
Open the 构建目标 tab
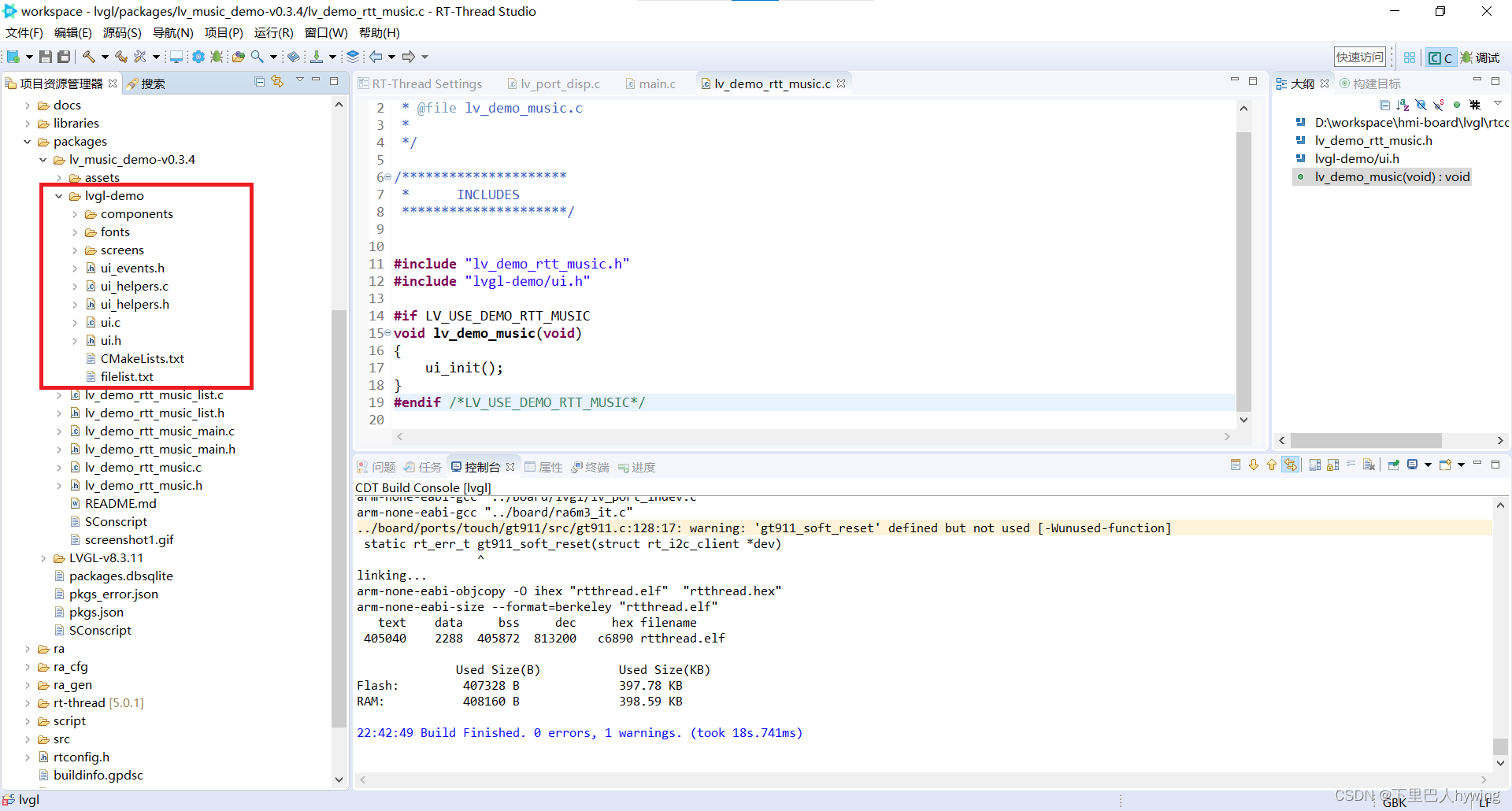[1370, 83]
